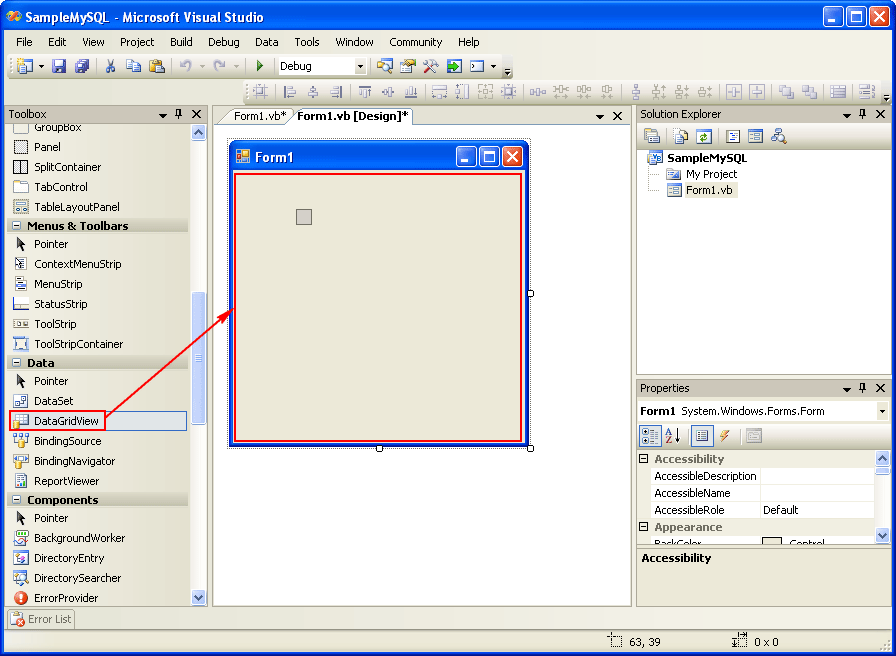Open Properties Window from the main toolbar icon
Image resolution: width=896 pixels, height=656 pixels.
407,66
